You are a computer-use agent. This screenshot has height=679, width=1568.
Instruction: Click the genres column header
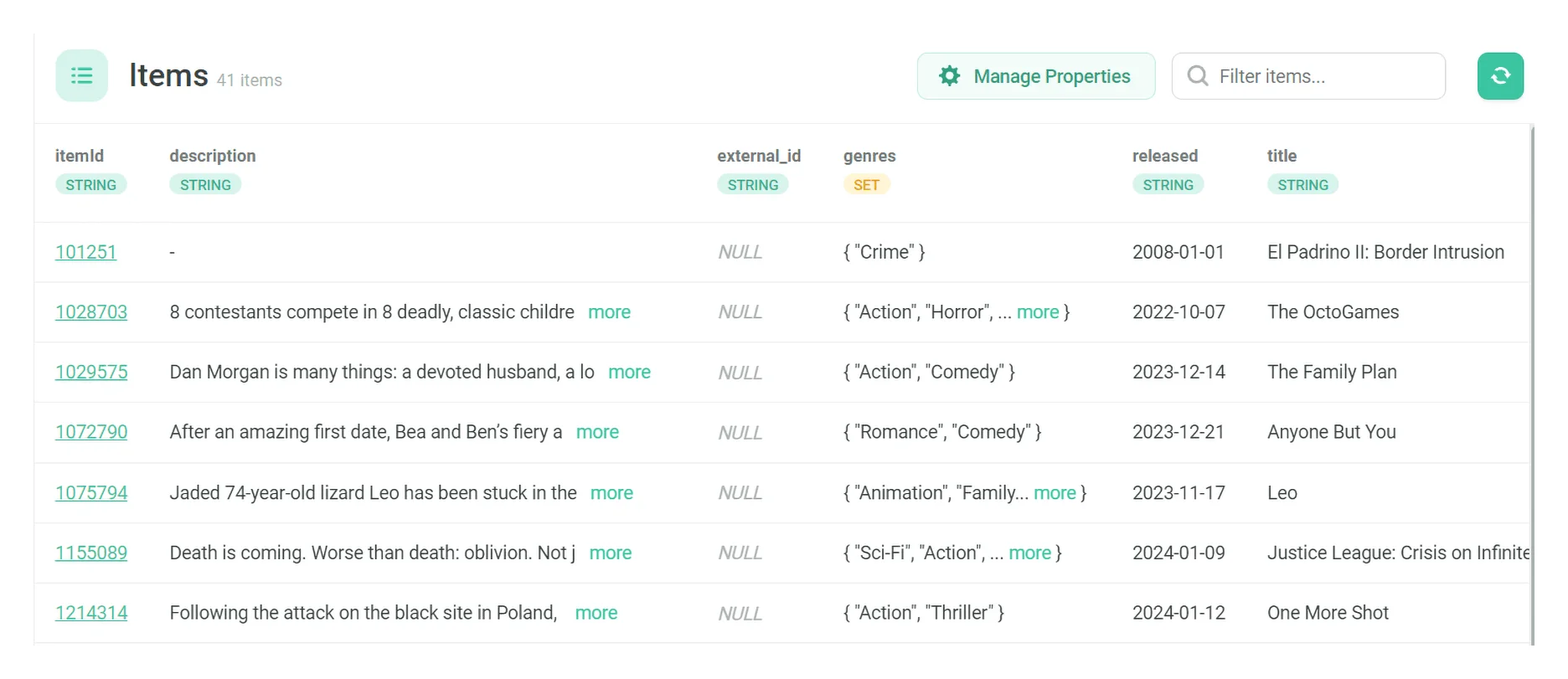coord(869,156)
